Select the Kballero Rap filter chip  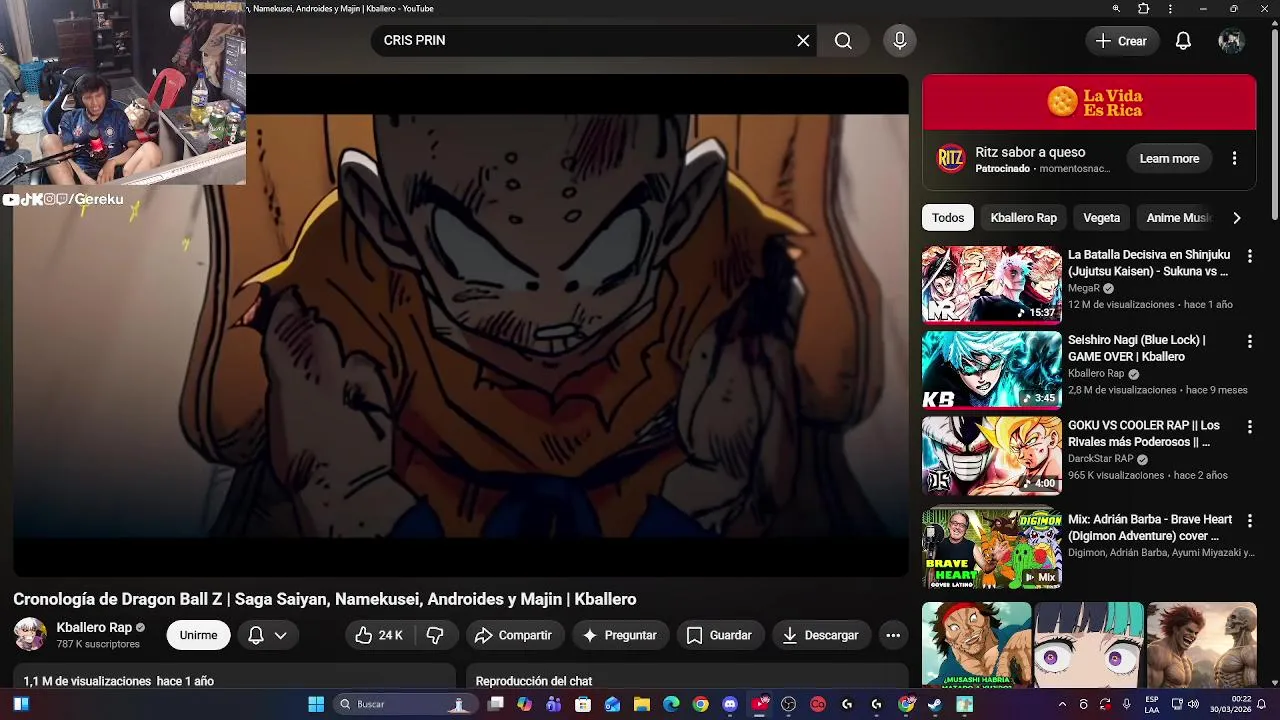pyautogui.click(x=1023, y=217)
